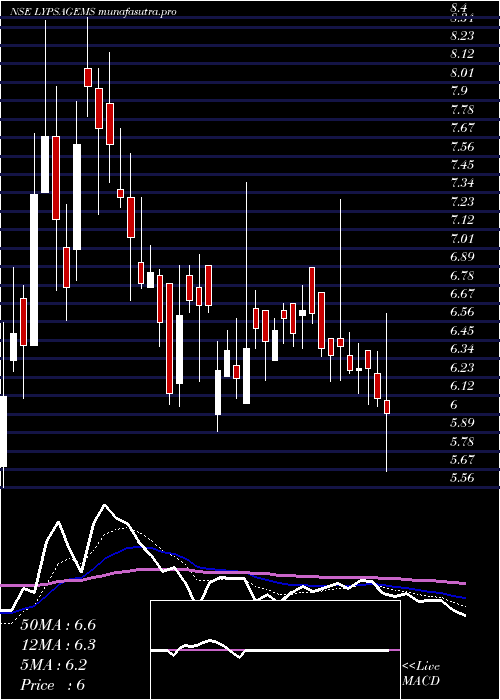Click the 5.67 price axis label
500x700 pixels.
point(462,460)
